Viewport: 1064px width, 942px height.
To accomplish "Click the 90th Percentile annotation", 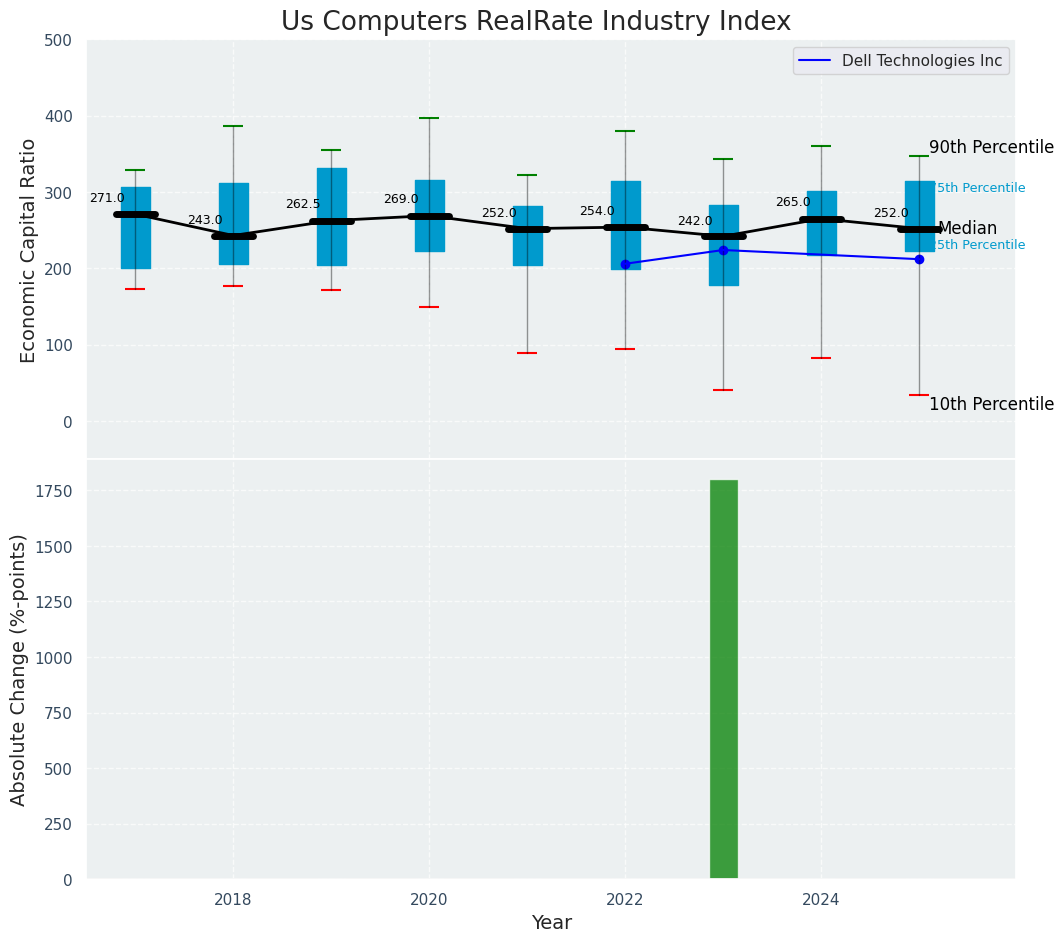I will (x=990, y=148).
